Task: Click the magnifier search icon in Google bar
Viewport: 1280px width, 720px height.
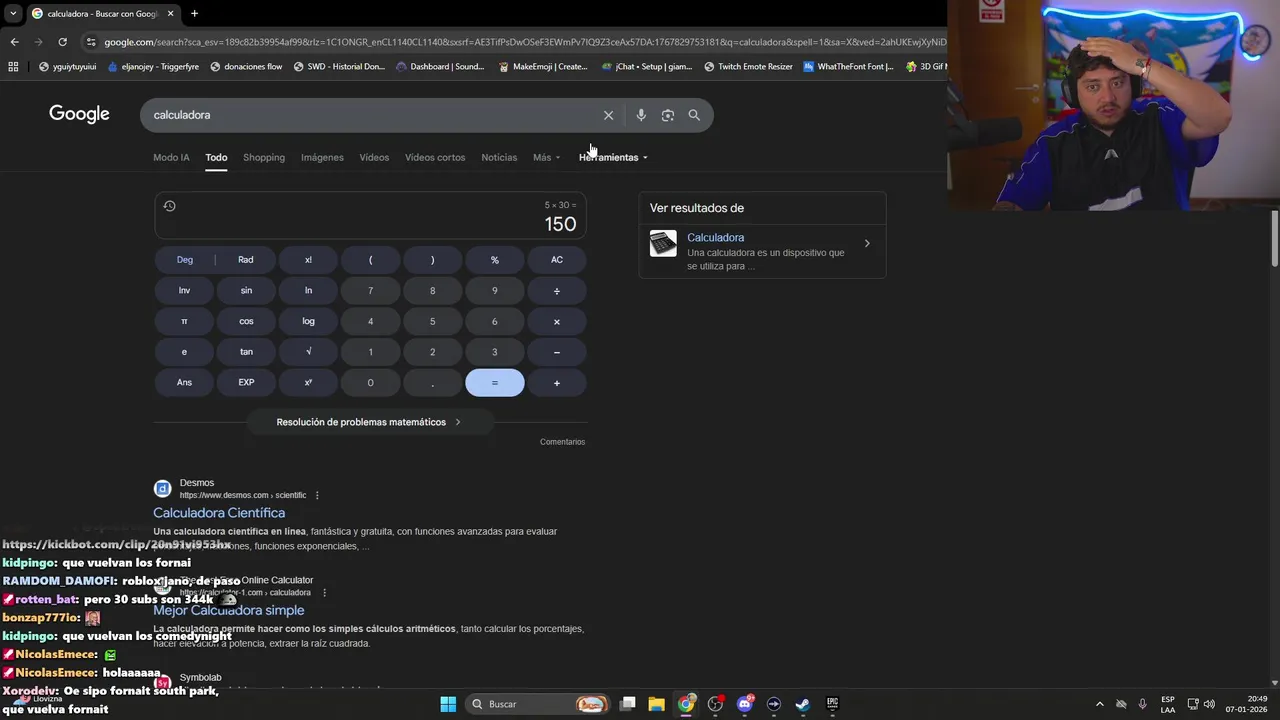Action: (x=694, y=115)
